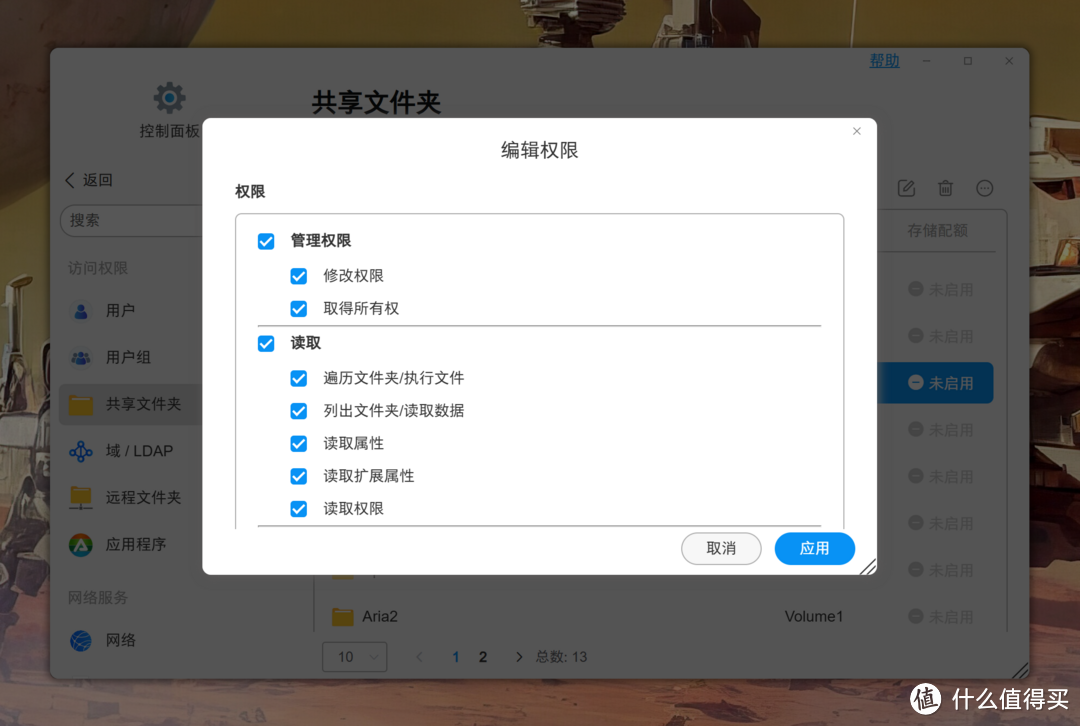
Task: Click the 用户组 group icon
Action: 81,358
